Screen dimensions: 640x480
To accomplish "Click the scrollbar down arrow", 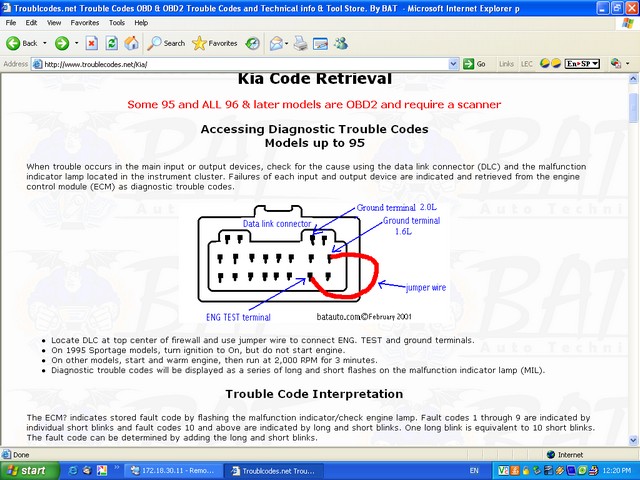I will [633, 440].
